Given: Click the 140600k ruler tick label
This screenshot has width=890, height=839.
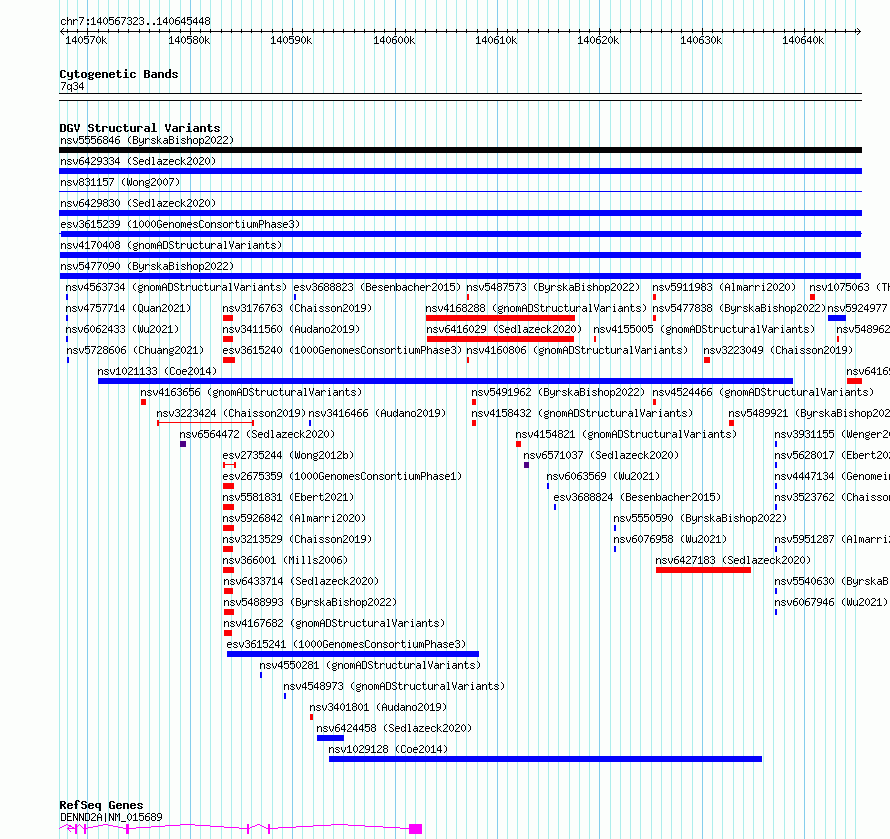Looking at the screenshot, I should pos(394,40).
